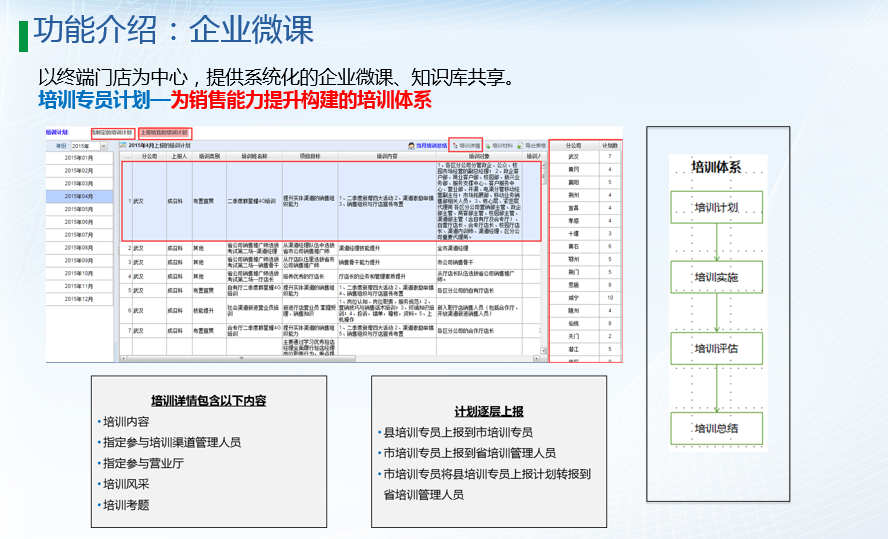Click the 培训内容 column header

pyautogui.click(x=387, y=156)
